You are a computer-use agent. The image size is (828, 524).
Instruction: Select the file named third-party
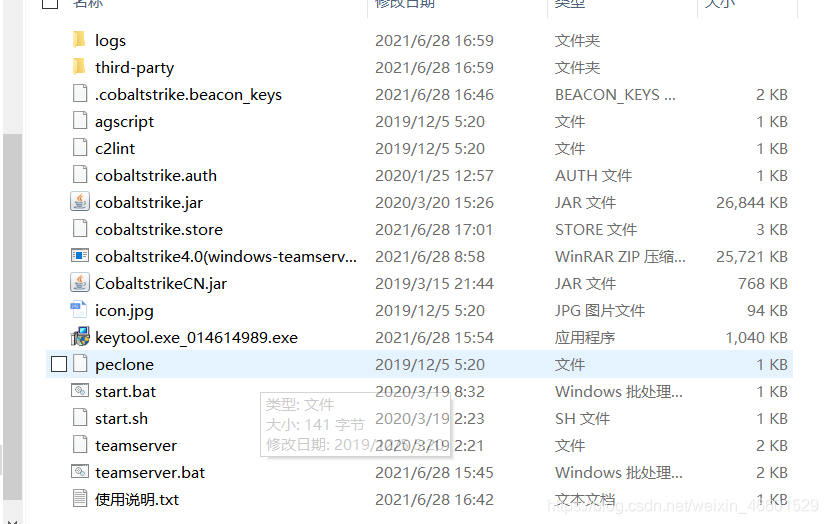coord(135,68)
